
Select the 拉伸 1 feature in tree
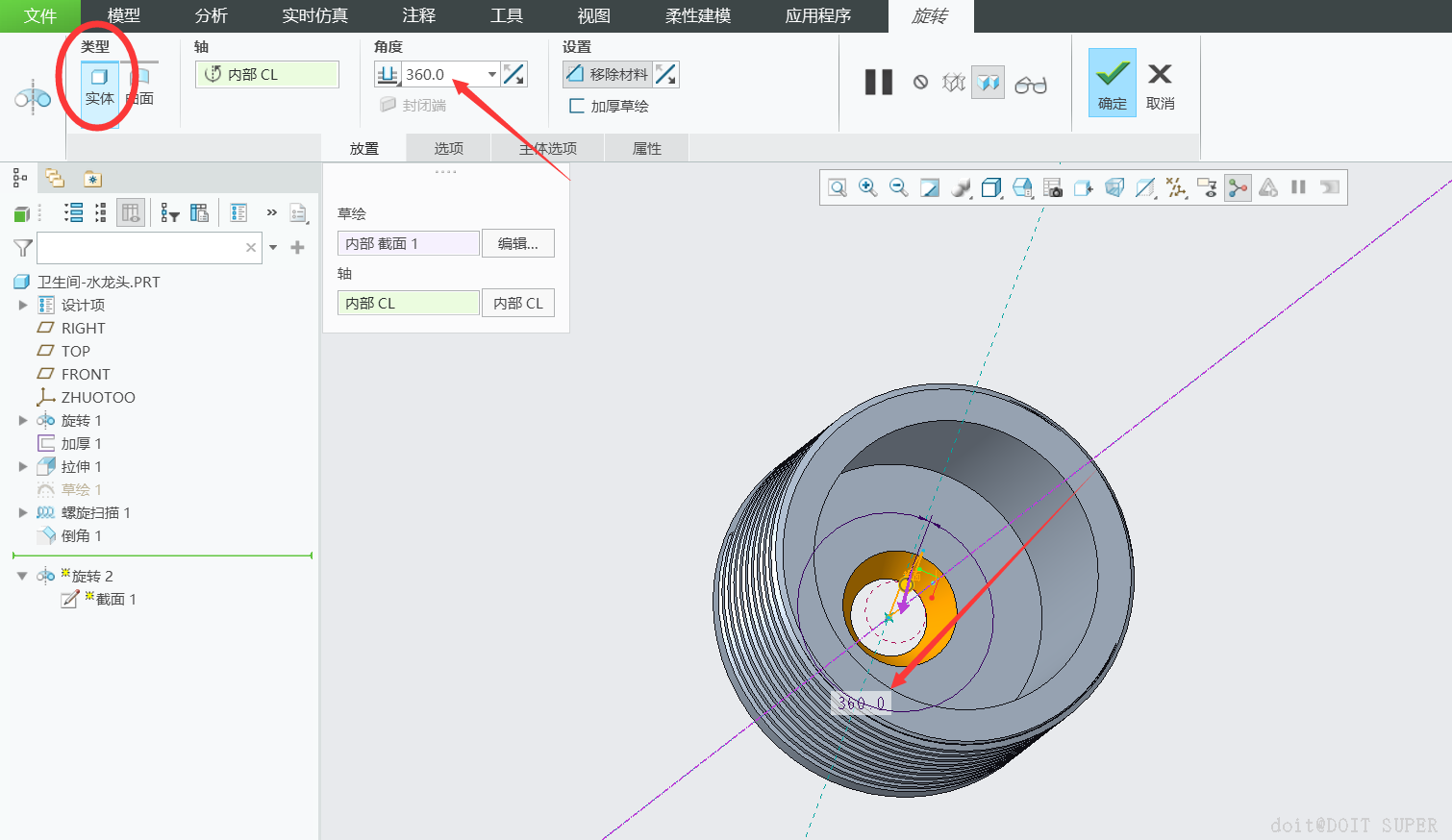point(81,466)
